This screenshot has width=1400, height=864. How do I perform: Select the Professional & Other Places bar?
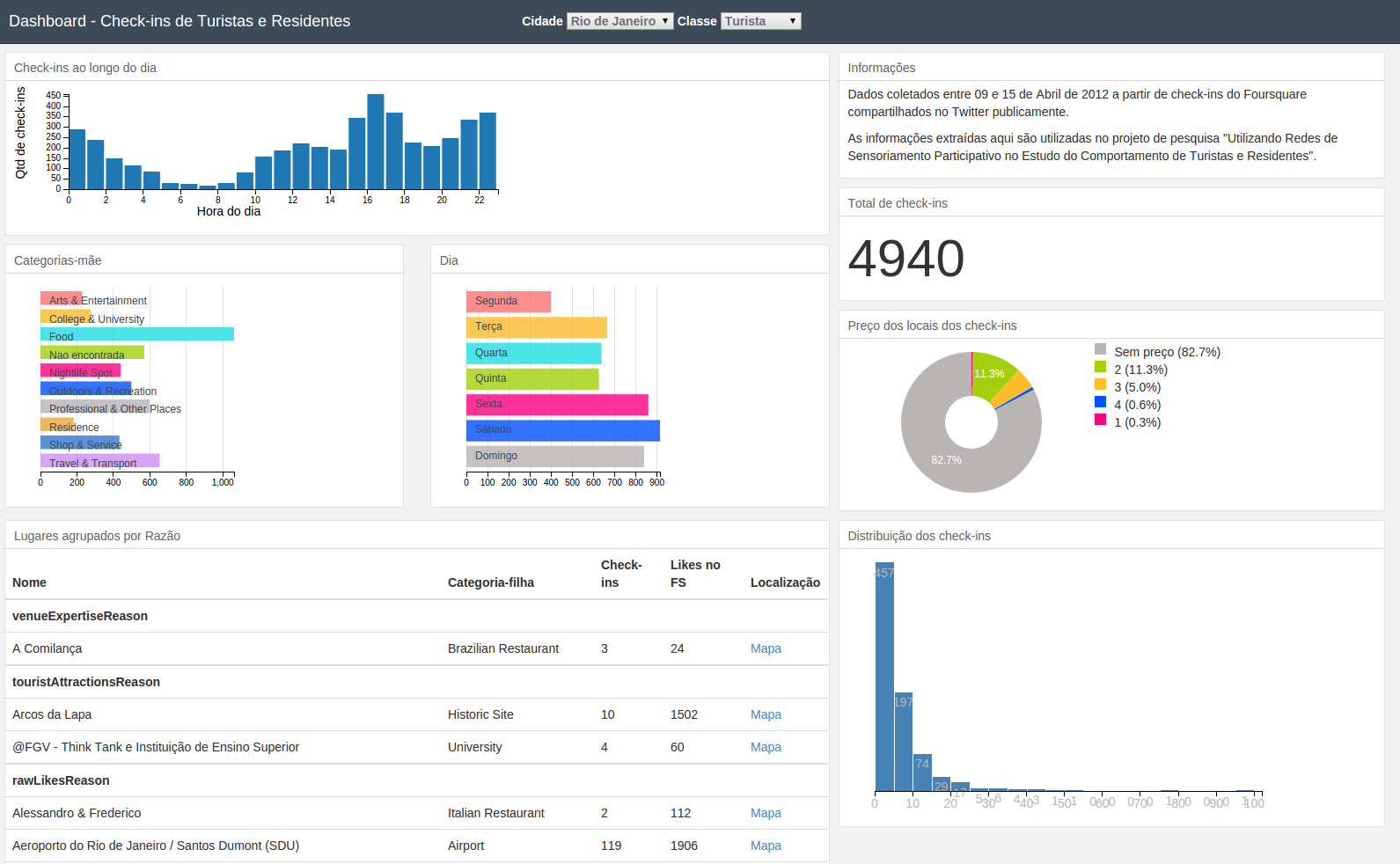[94, 406]
